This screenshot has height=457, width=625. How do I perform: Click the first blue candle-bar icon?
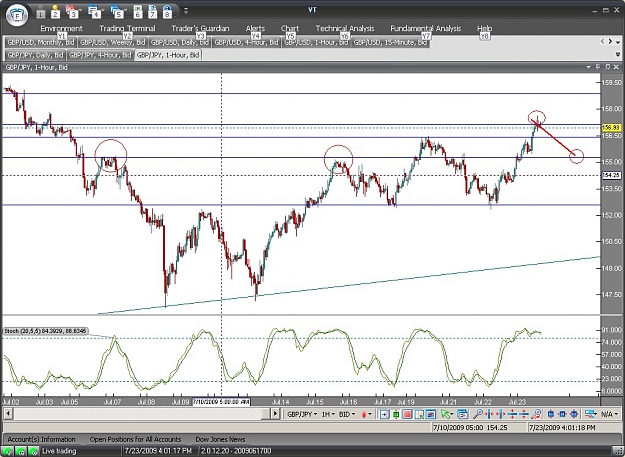pyautogui.click(x=551, y=414)
